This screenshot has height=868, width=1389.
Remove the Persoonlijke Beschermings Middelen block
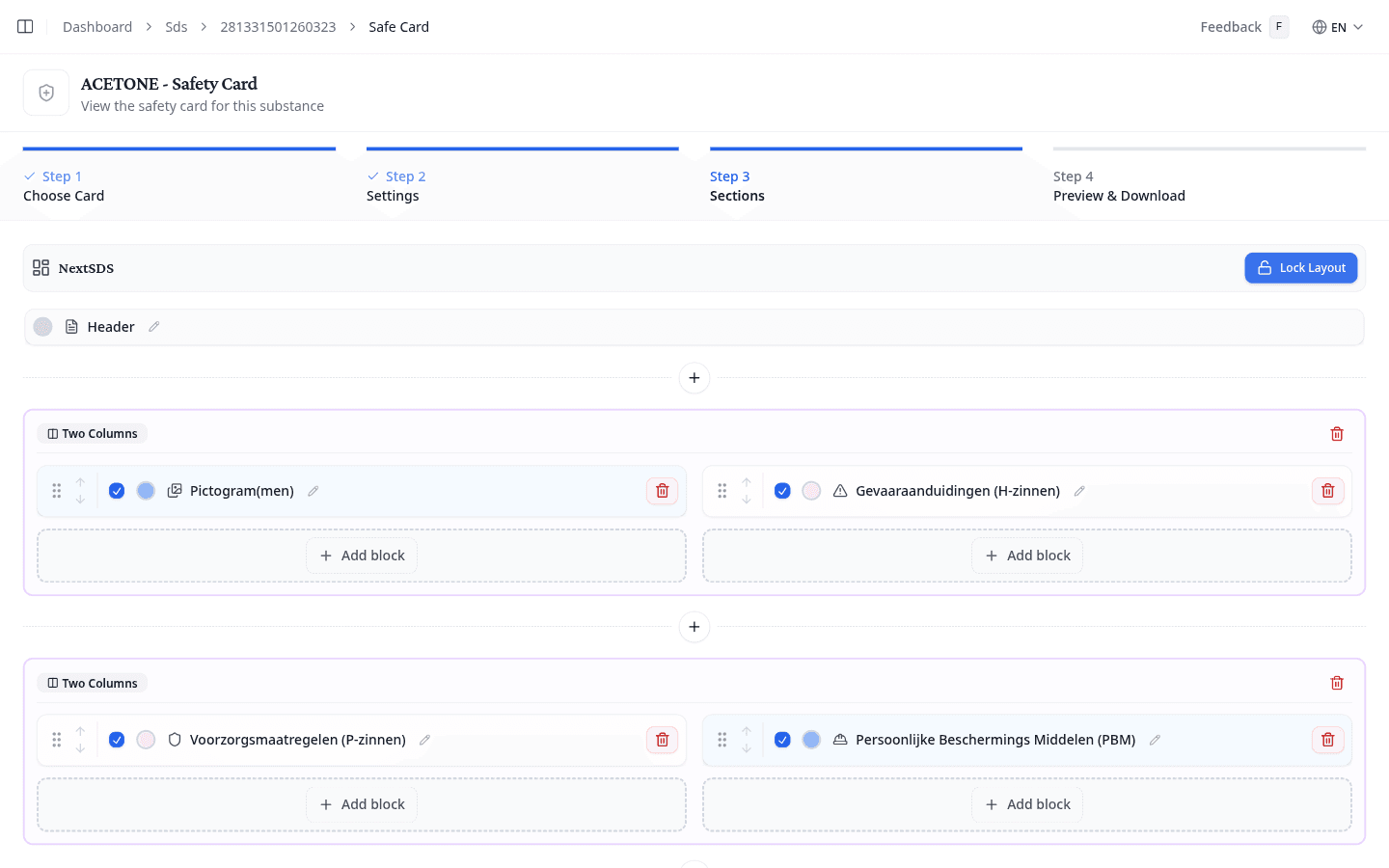point(1327,740)
